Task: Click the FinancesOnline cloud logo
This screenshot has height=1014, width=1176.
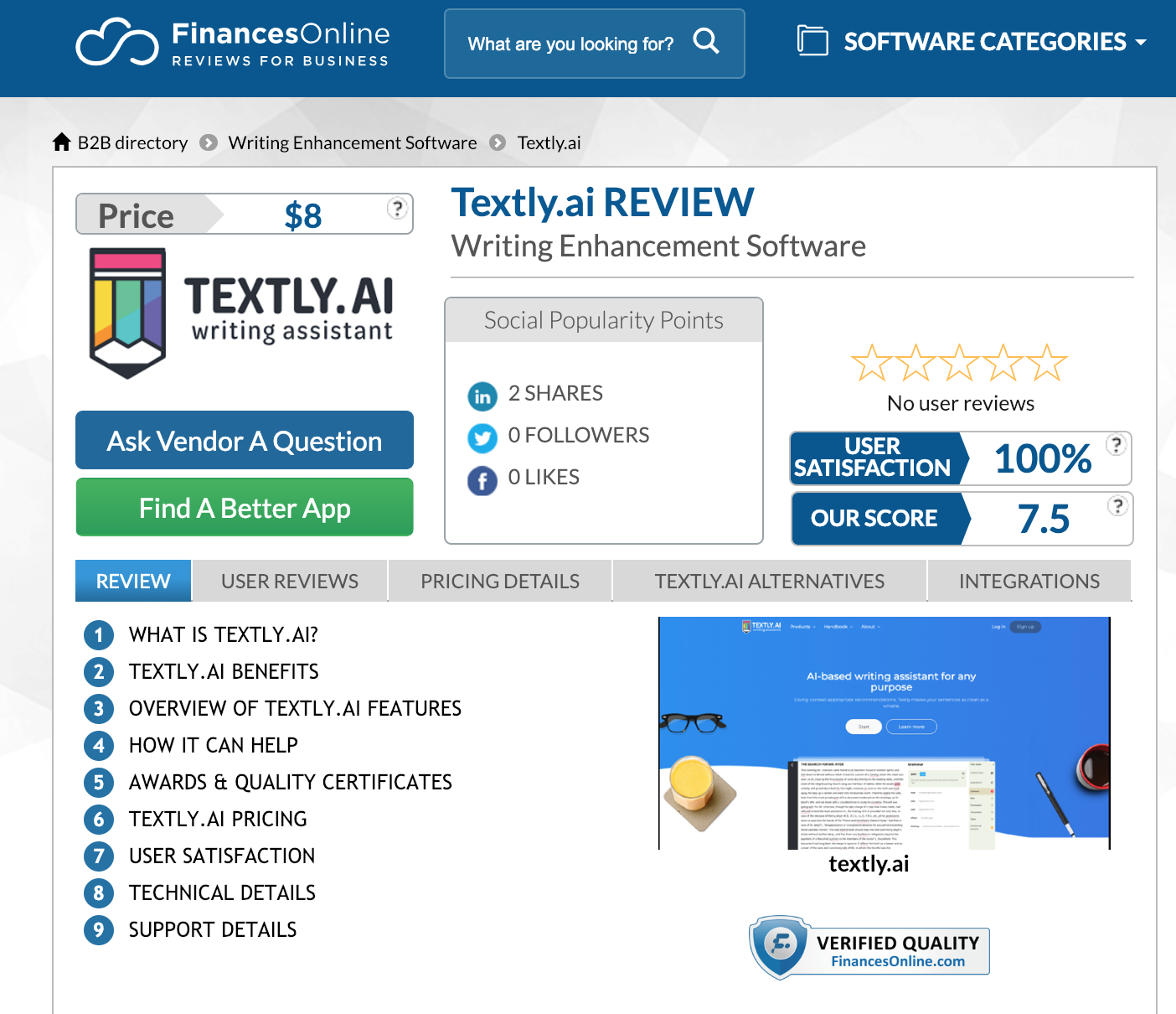Action: 117,42
